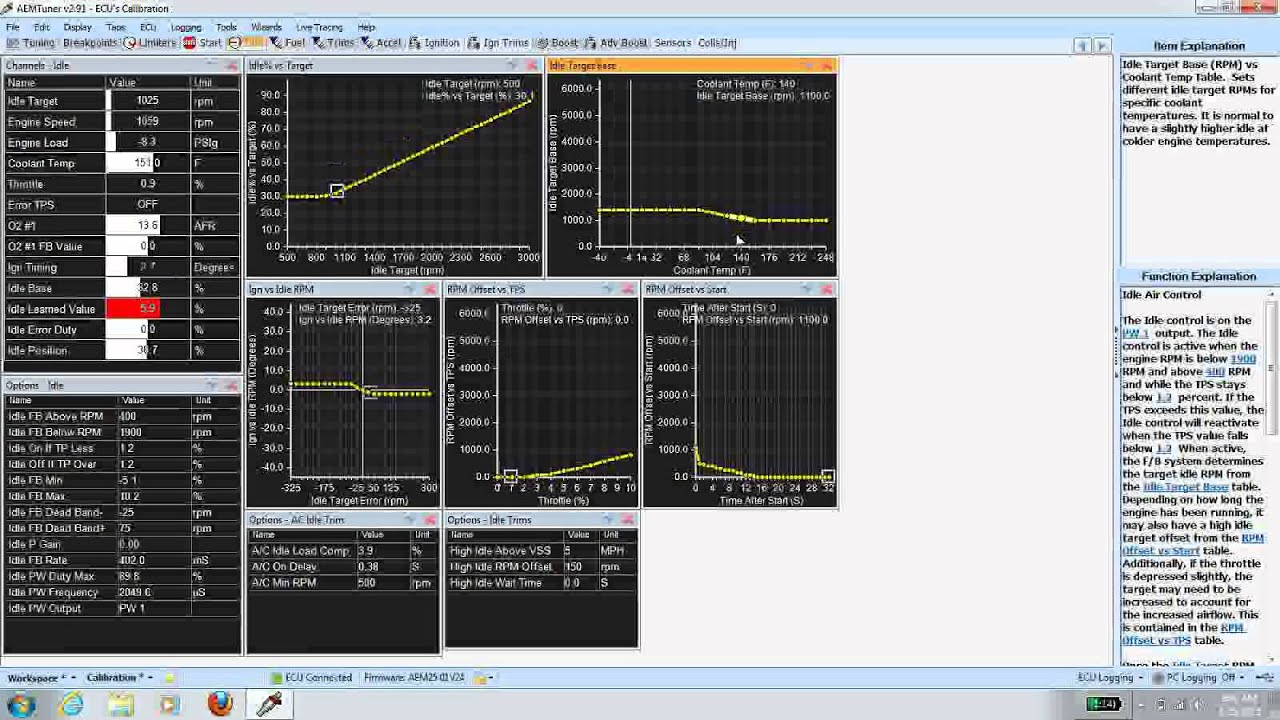Open the Wizards menu
Image resolution: width=1280 pixels, height=720 pixels.
[x=266, y=27]
